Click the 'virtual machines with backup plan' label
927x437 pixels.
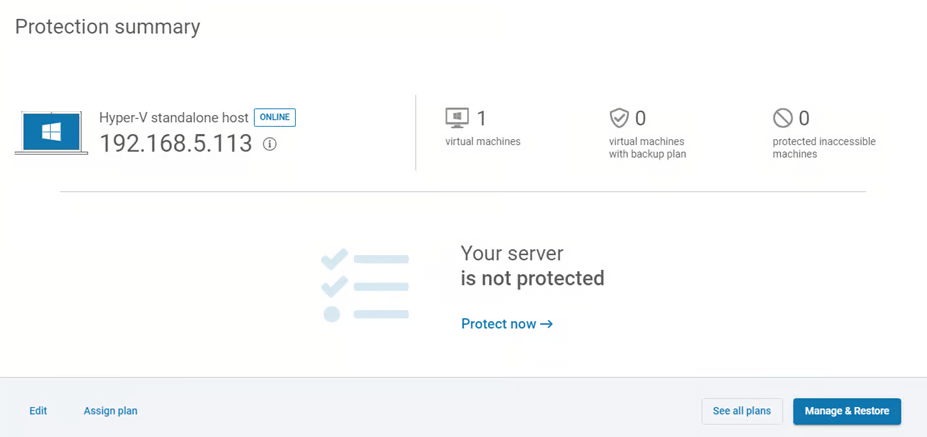point(647,148)
